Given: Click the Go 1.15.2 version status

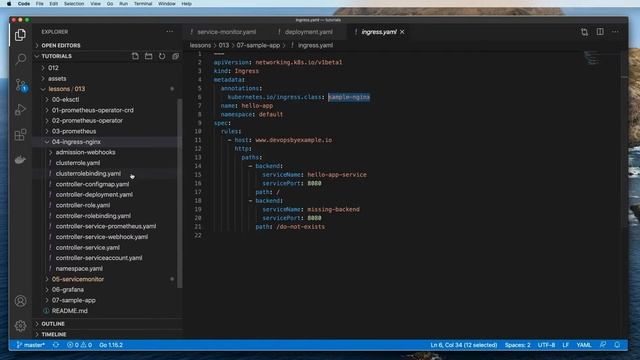Looking at the screenshot, I should 111,345.
